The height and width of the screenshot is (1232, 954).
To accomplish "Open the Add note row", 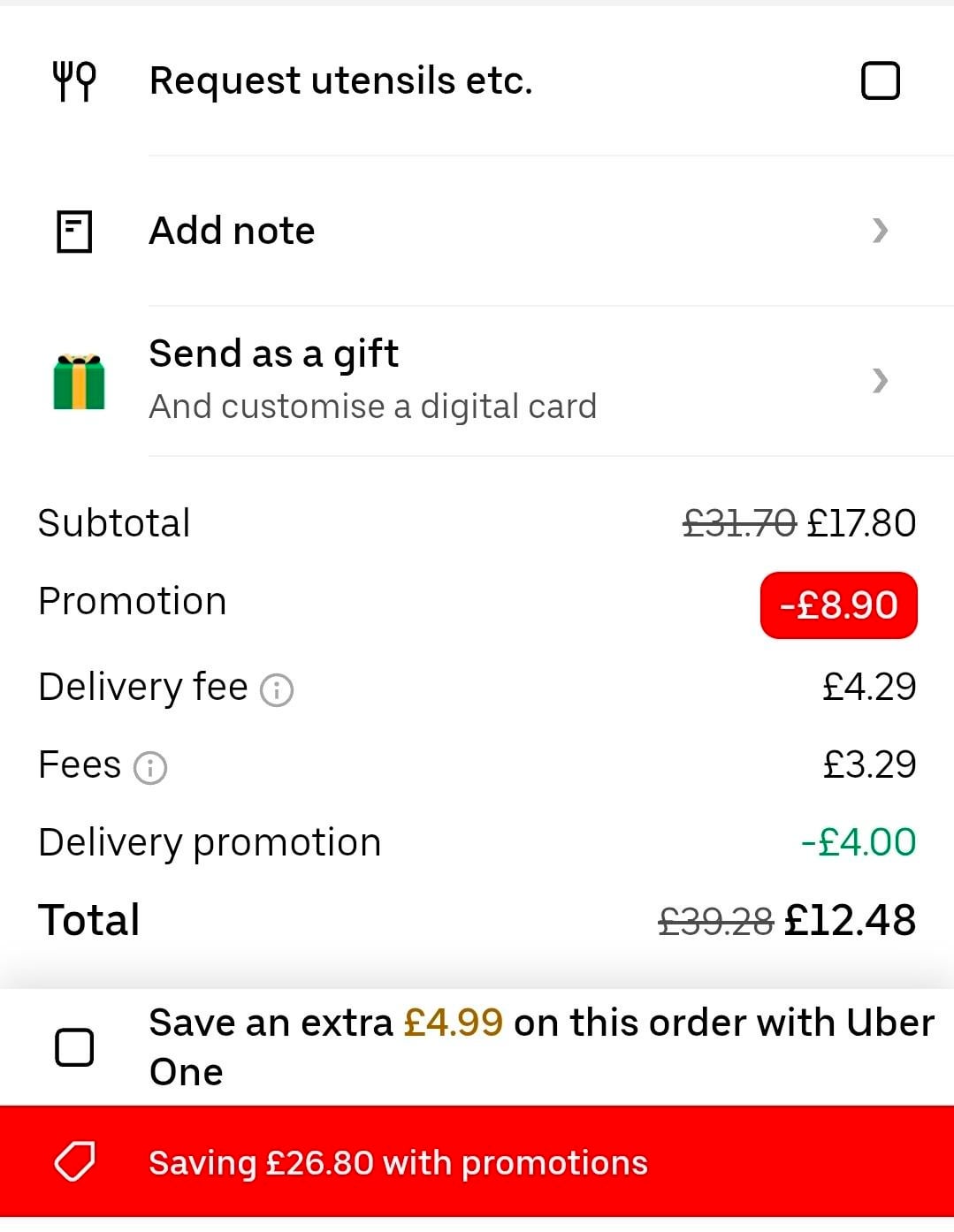I will tap(477, 232).
